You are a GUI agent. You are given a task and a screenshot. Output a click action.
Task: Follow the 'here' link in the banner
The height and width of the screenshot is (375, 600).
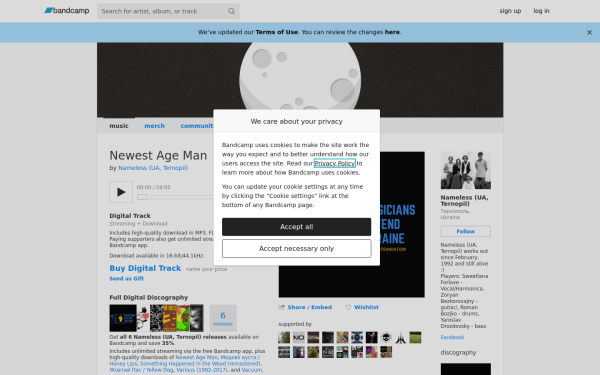click(x=392, y=32)
